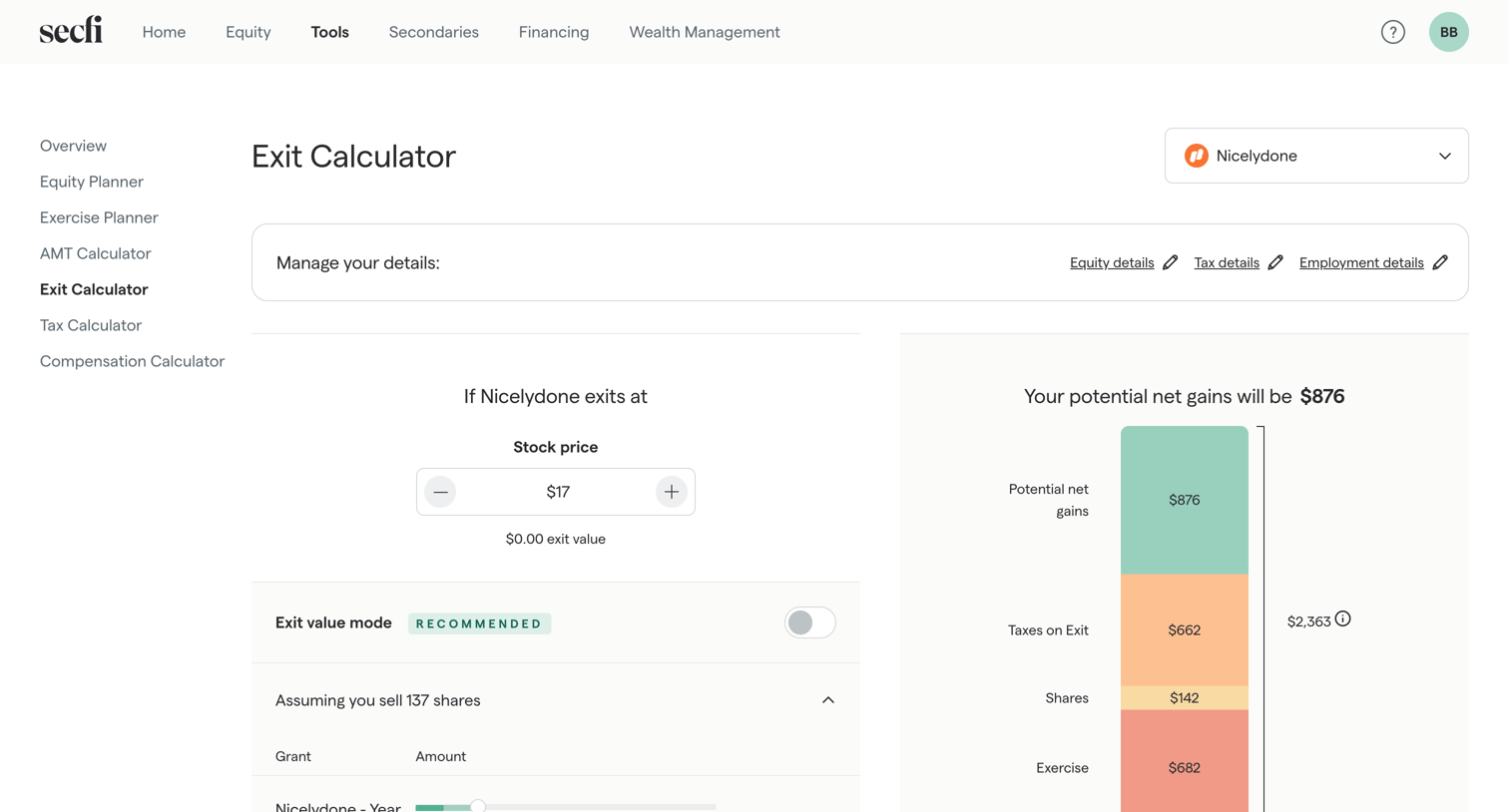Click the Amount column header
The height and width of the screenshot is (812, 1509).
pos(441,756)
